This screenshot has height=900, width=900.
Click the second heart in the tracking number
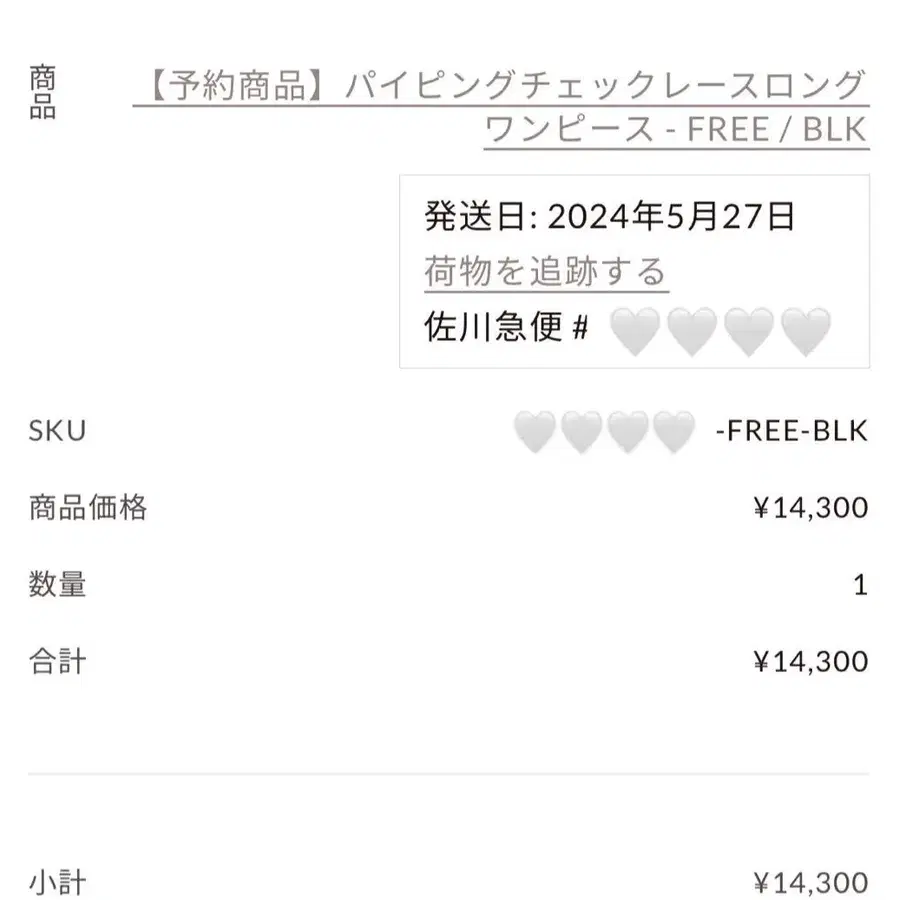[x=692, y=331]
